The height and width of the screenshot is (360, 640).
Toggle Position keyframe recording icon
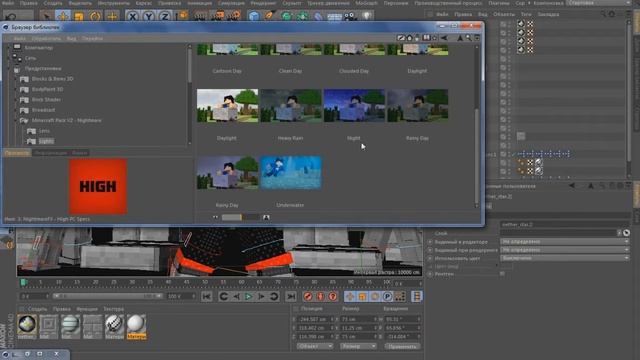tap(349, 296)
